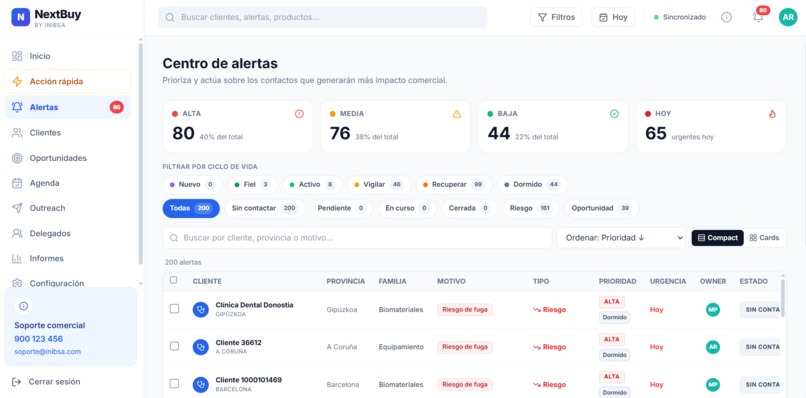Select the Cerrada tab
Viewport: 806px width, 398px height.
(469, 208)
